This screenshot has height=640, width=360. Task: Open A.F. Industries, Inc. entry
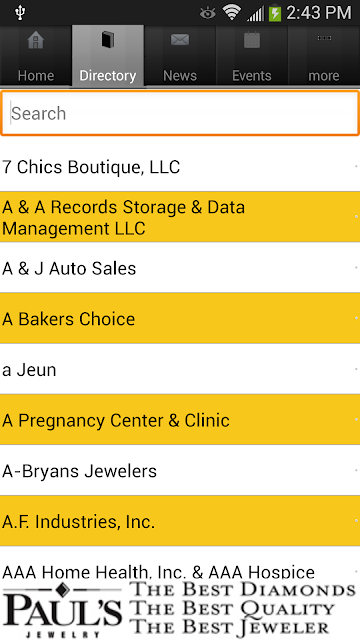180,521
